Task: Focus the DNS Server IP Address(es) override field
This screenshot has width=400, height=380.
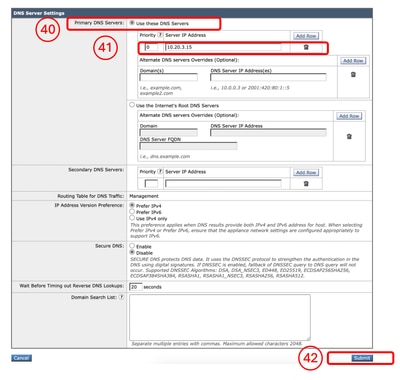Action: [x=268, y=77]
